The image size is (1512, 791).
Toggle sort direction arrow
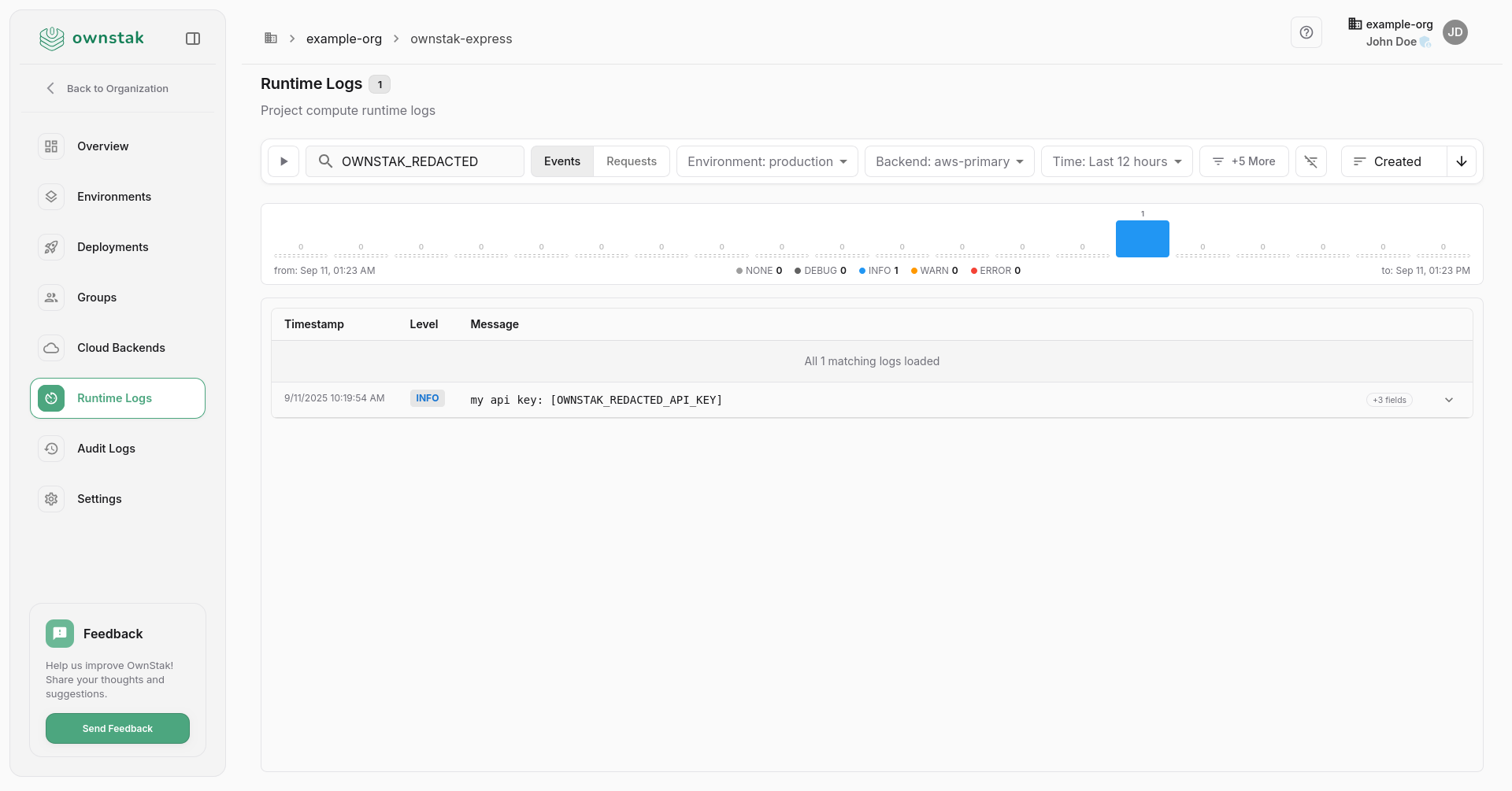coord(1462,161)
